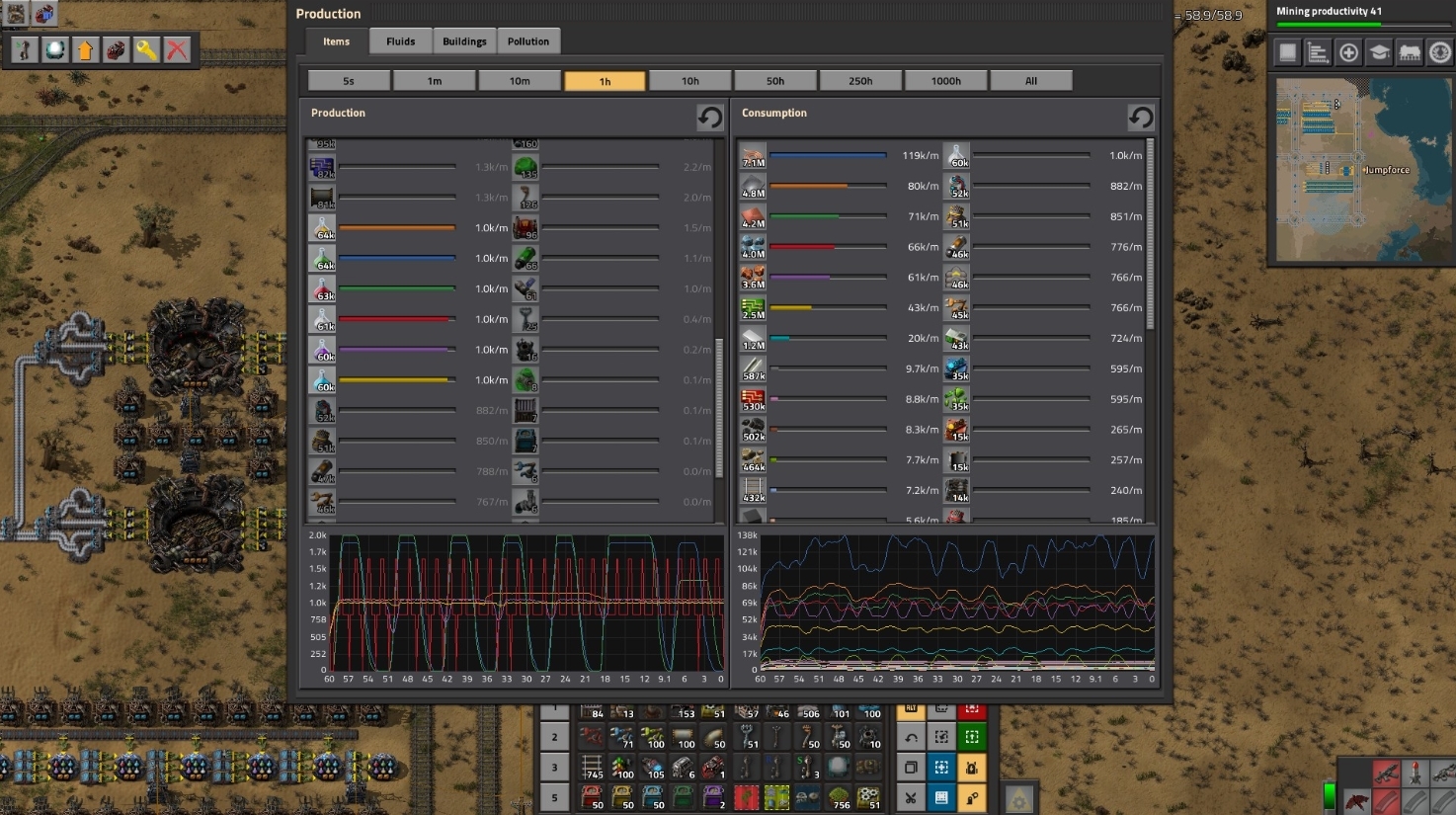Click the cyan science pack icon in Production
The height and width of the screenshot is (815, 1456).
(322, 381)
